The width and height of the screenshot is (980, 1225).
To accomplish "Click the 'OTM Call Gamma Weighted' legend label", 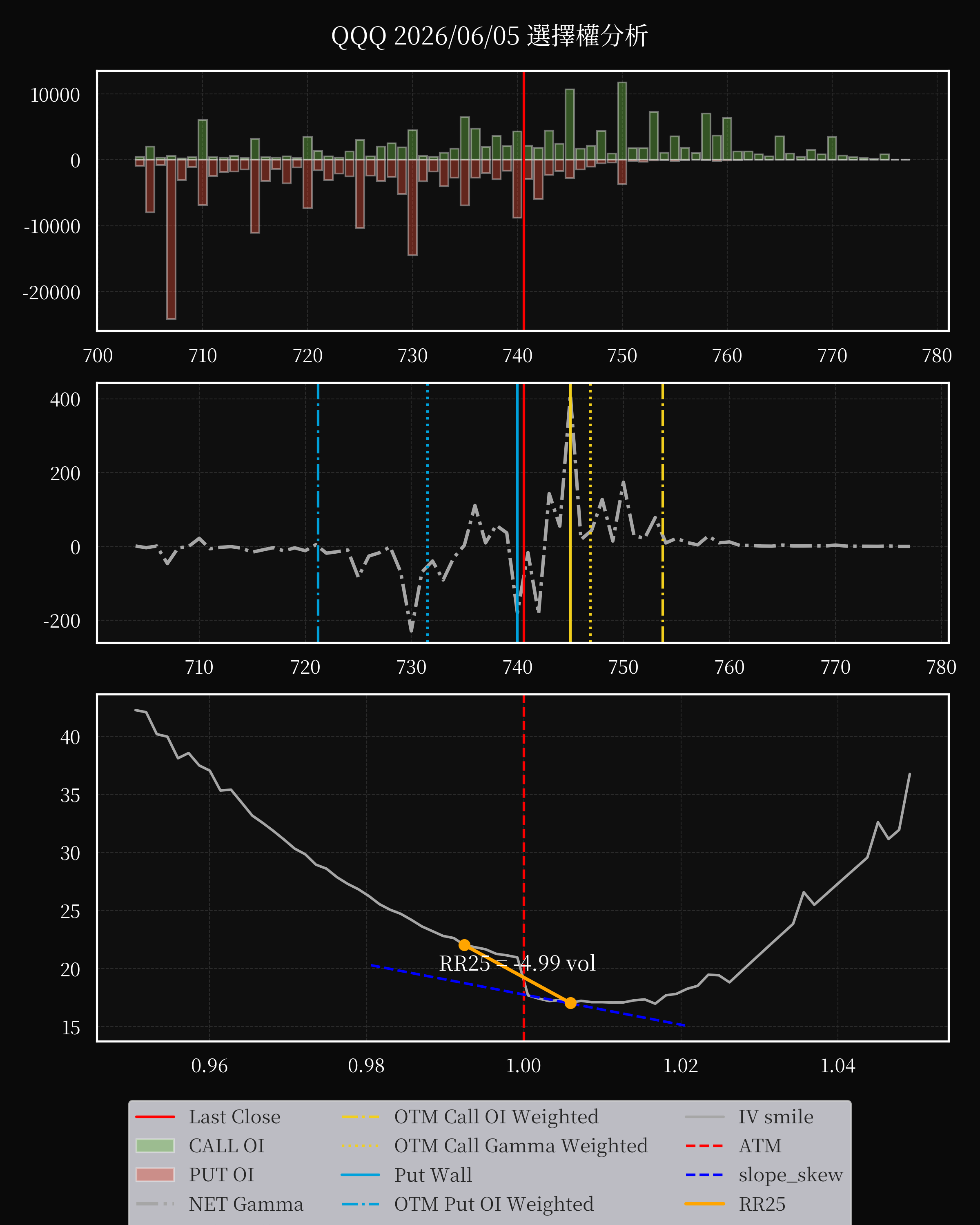I will [x=520, y=1146].
